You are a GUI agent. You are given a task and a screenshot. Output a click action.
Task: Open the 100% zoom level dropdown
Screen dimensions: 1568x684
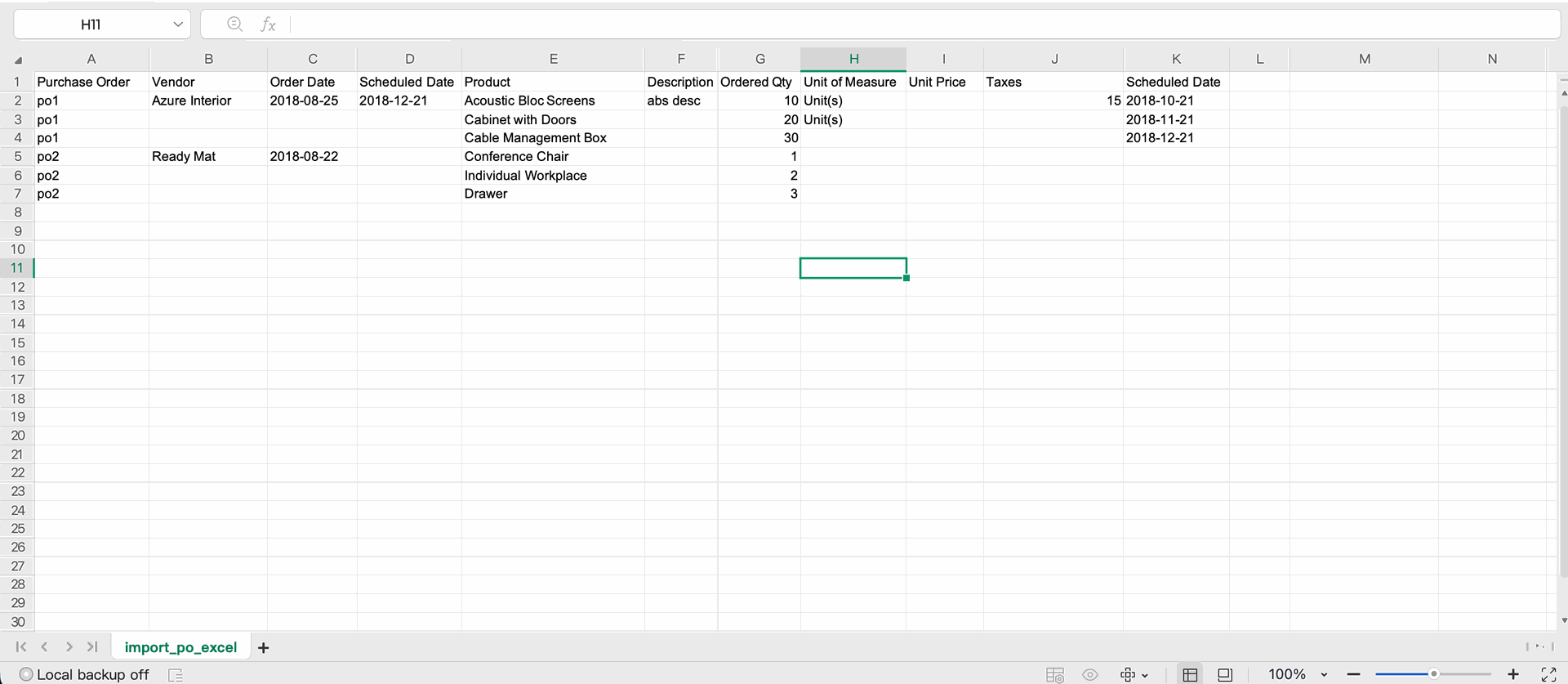1324,675
